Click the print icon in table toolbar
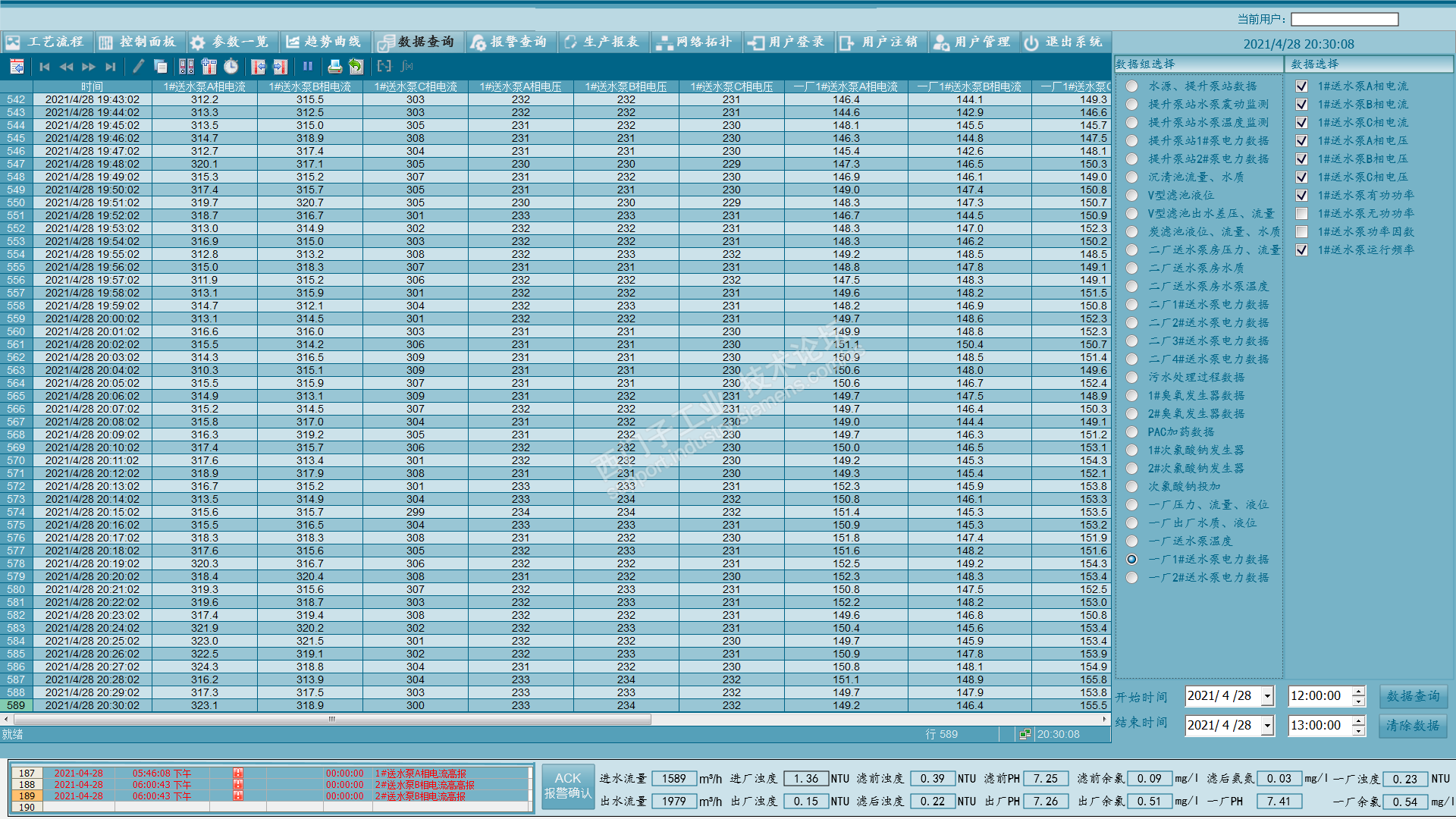The height and width of the screenshot is (819, 1456). tap(334, 67)
